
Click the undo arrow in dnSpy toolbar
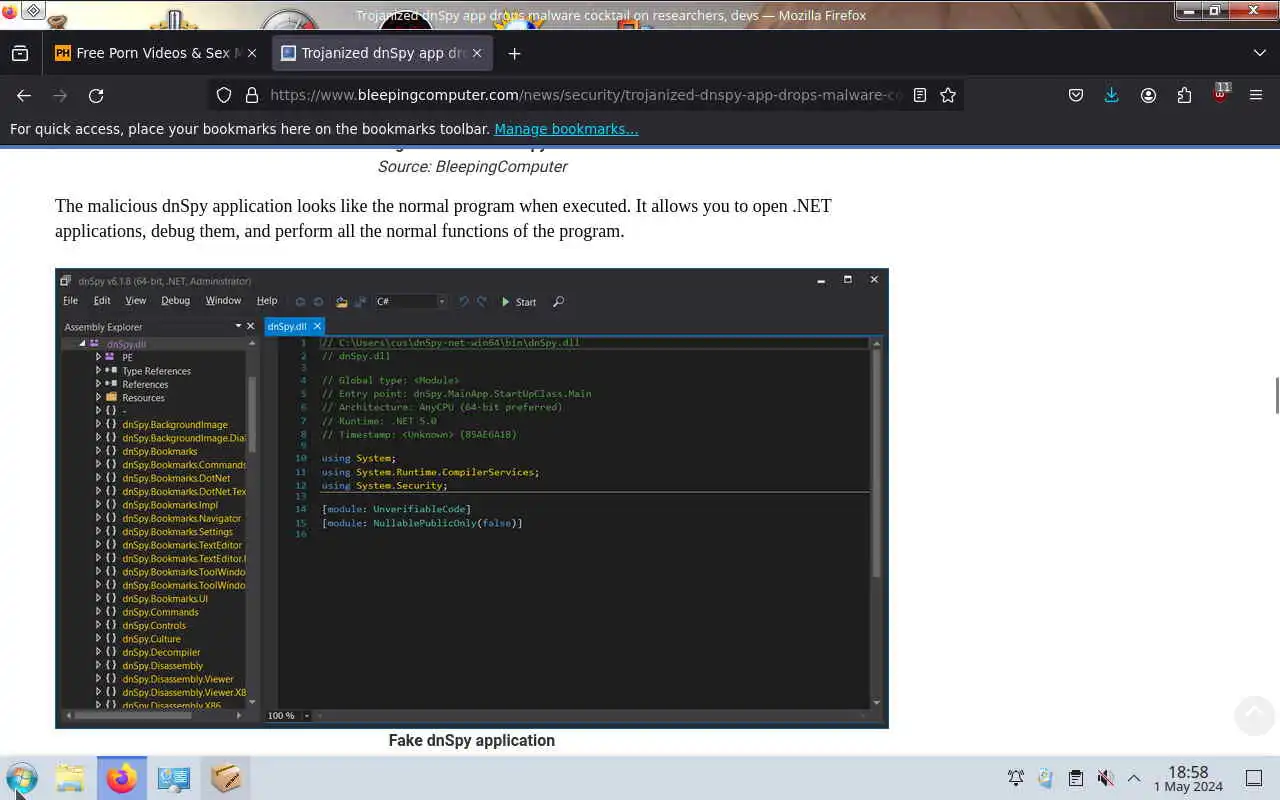pos(463,302)
